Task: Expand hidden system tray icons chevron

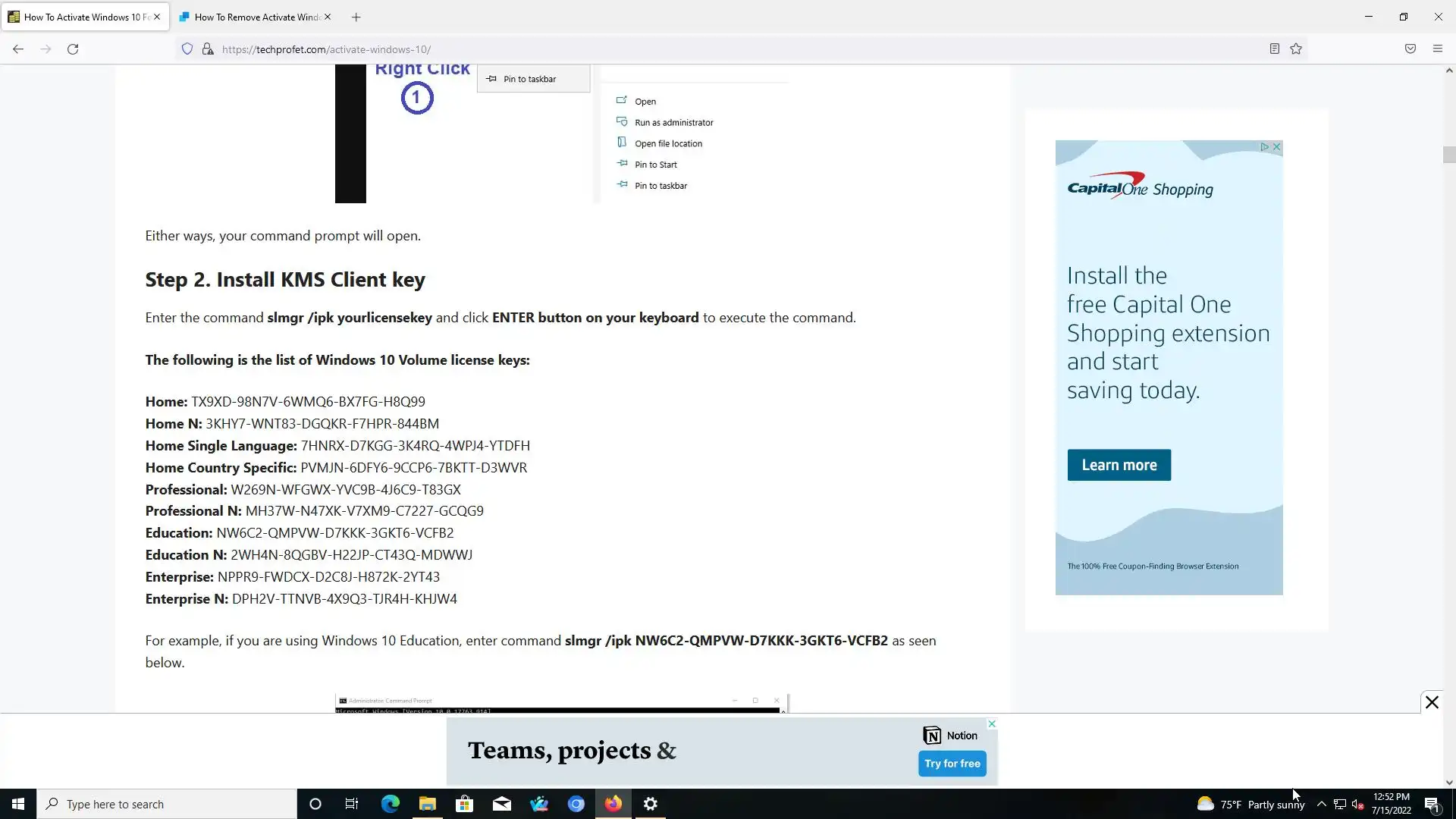Action: tap(1321, 804)
